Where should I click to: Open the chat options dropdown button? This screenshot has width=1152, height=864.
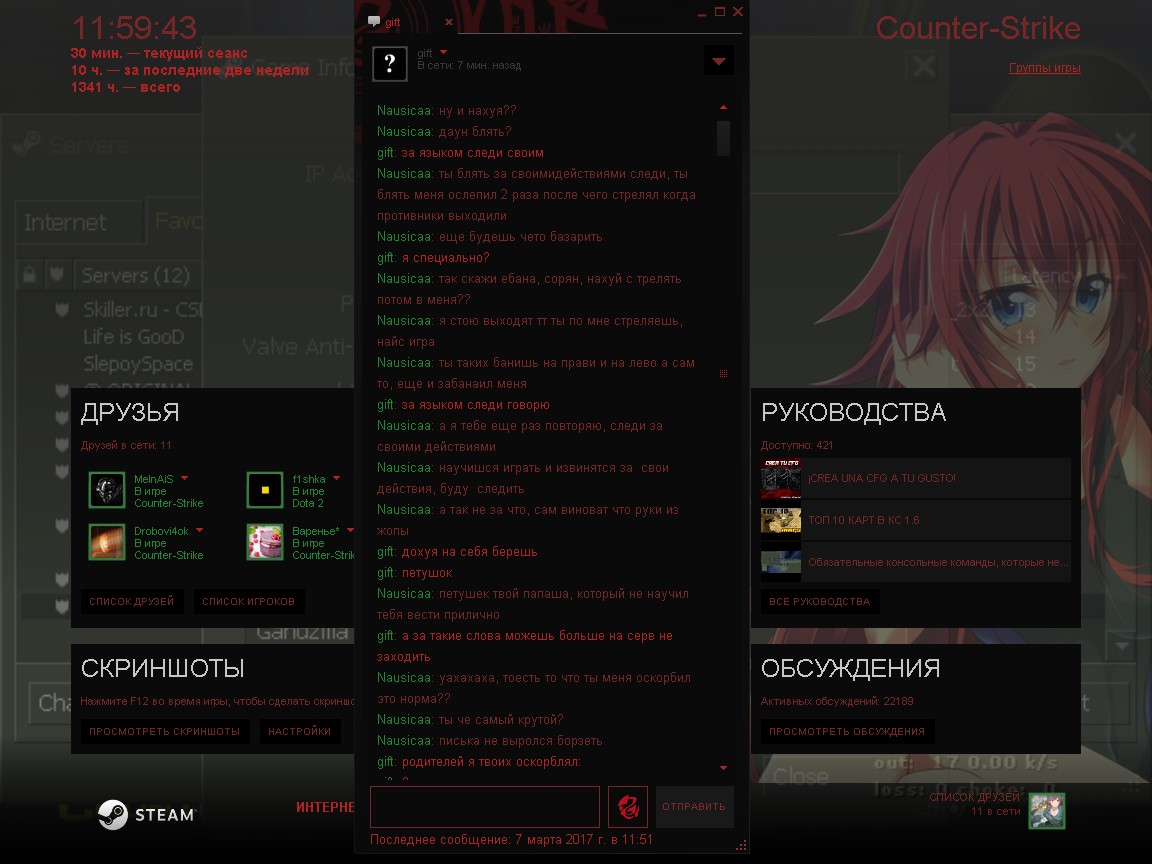click(719, 61)
